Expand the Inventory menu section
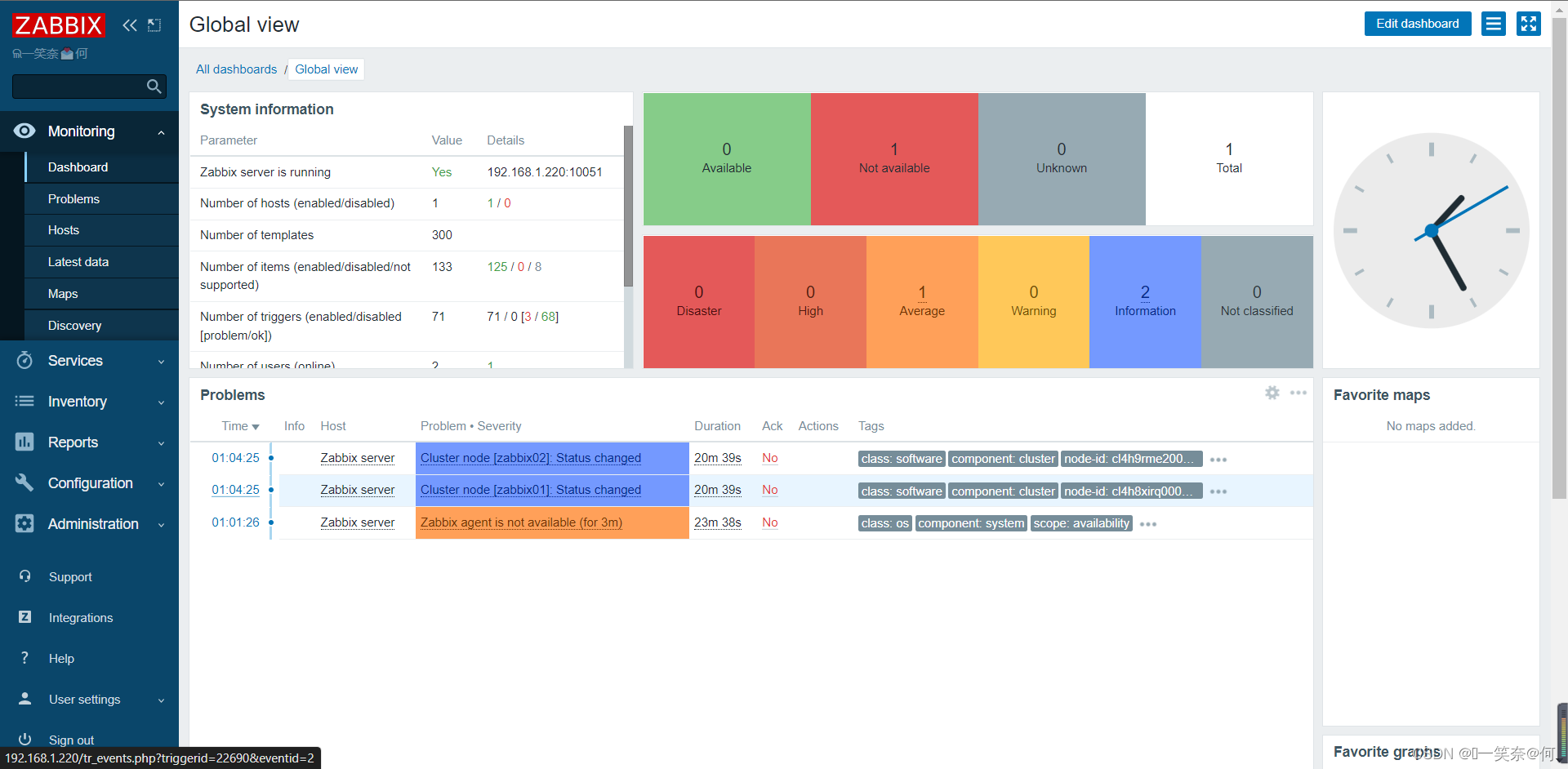 [162, 402]
